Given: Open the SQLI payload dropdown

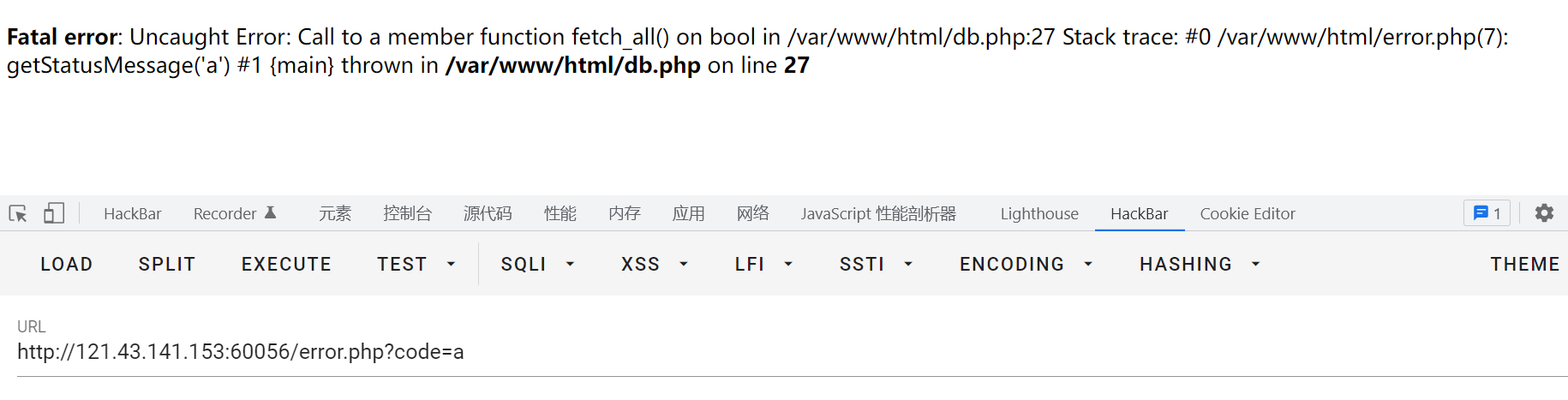Looking at the screenshot, I should click(537, 264).
